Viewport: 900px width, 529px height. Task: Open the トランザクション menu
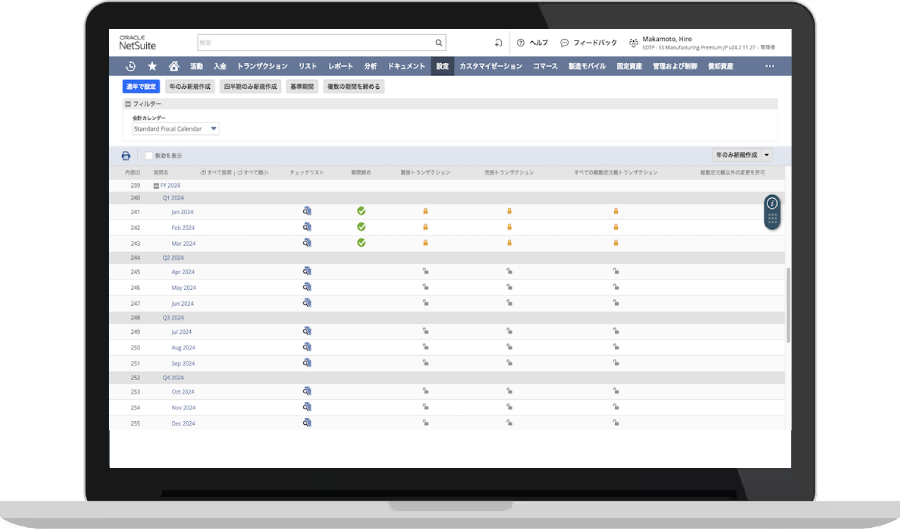click(262, 66)
